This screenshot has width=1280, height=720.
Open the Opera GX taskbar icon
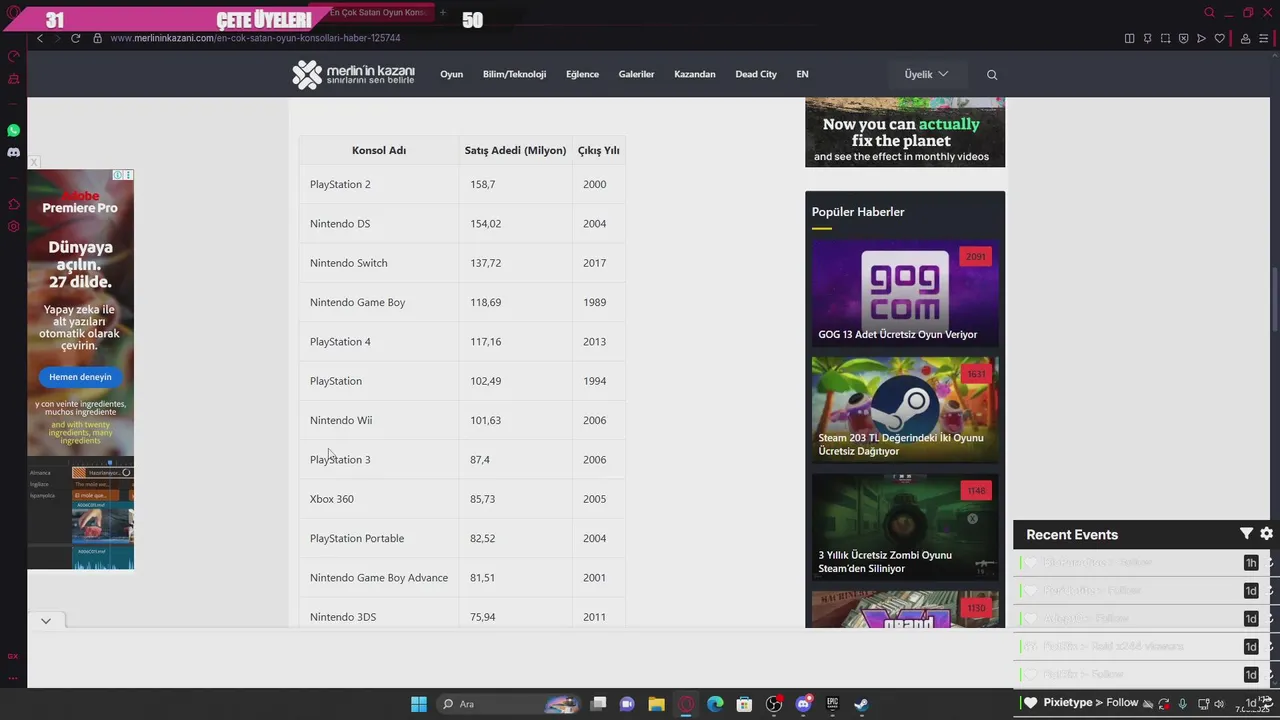(x=686, y=704)
